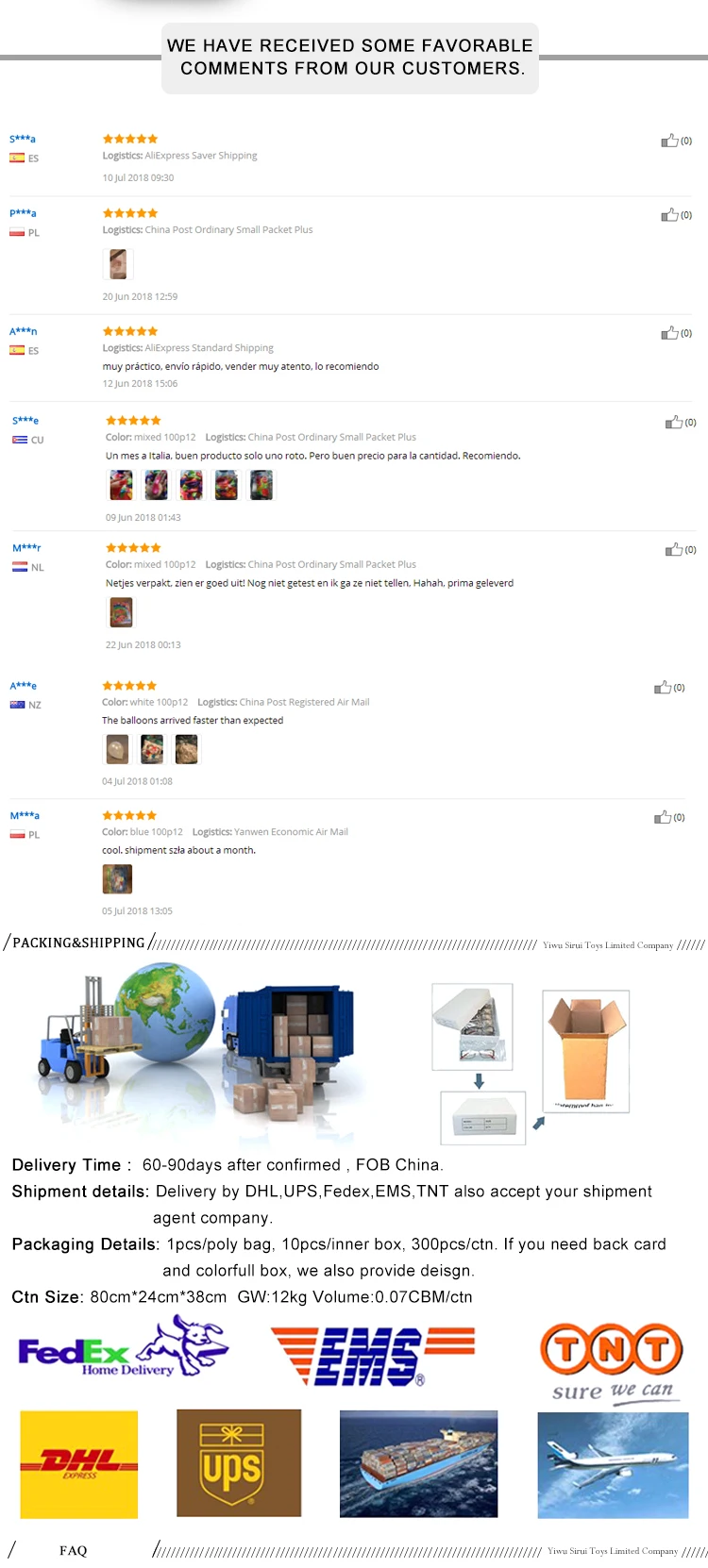This screenshot has width=708, height=1568.
Task: Click the cargo ship shipping image
Action: point(418,1464)
